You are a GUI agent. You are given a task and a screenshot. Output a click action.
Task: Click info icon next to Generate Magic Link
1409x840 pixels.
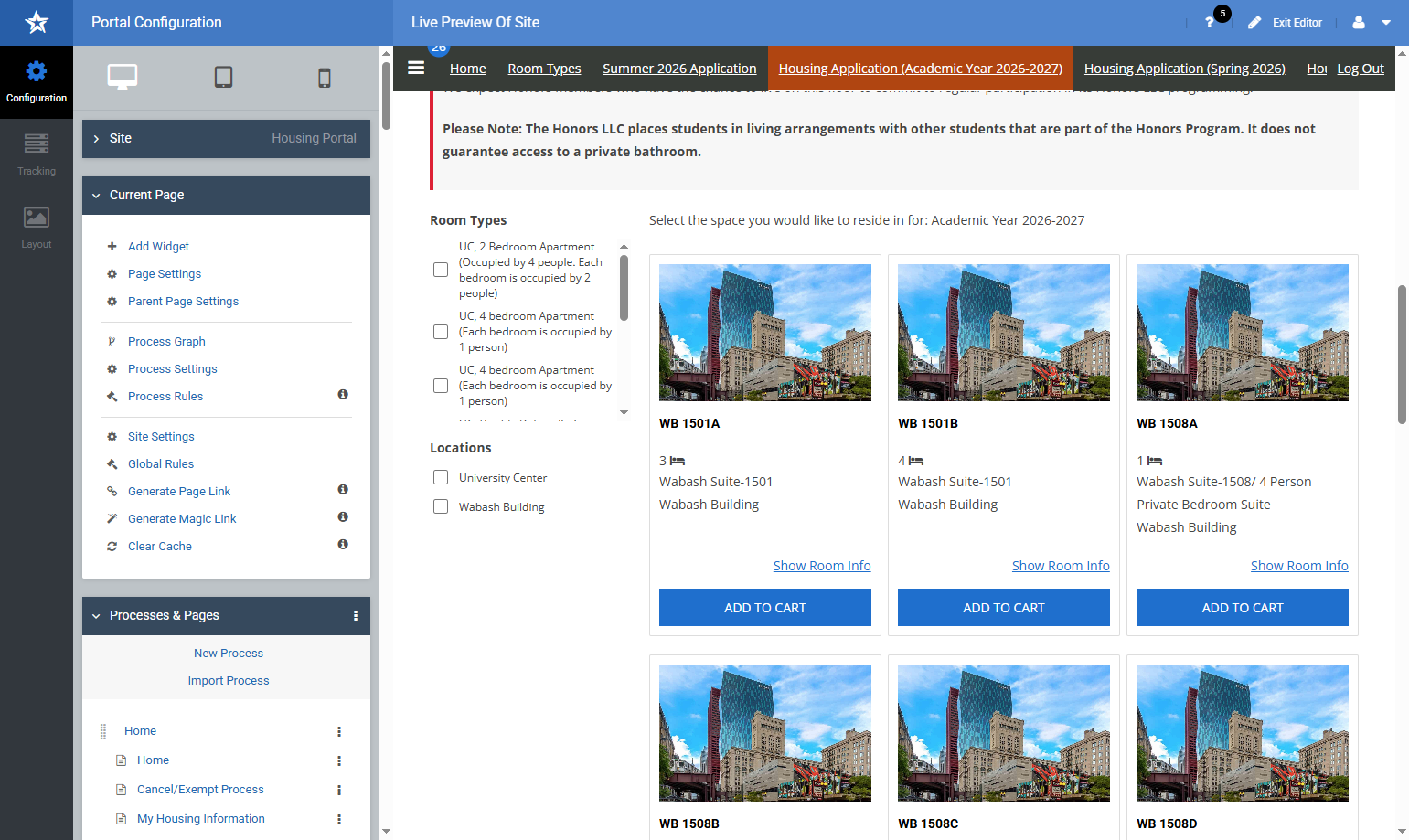[x=343, y=517]
